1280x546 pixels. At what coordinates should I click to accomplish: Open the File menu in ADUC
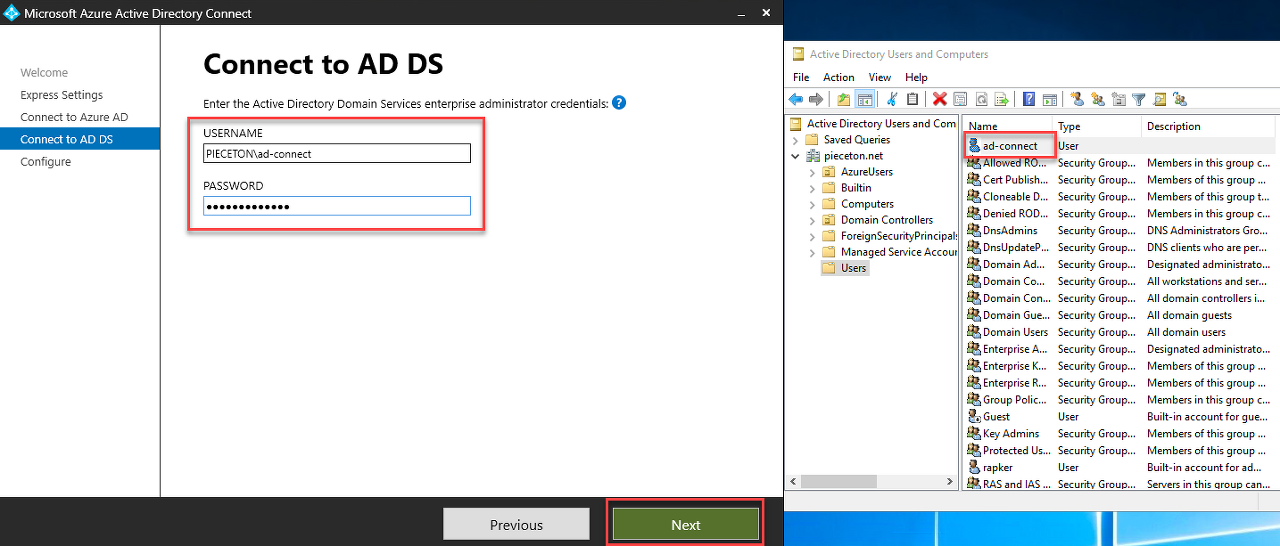point(801,77)
